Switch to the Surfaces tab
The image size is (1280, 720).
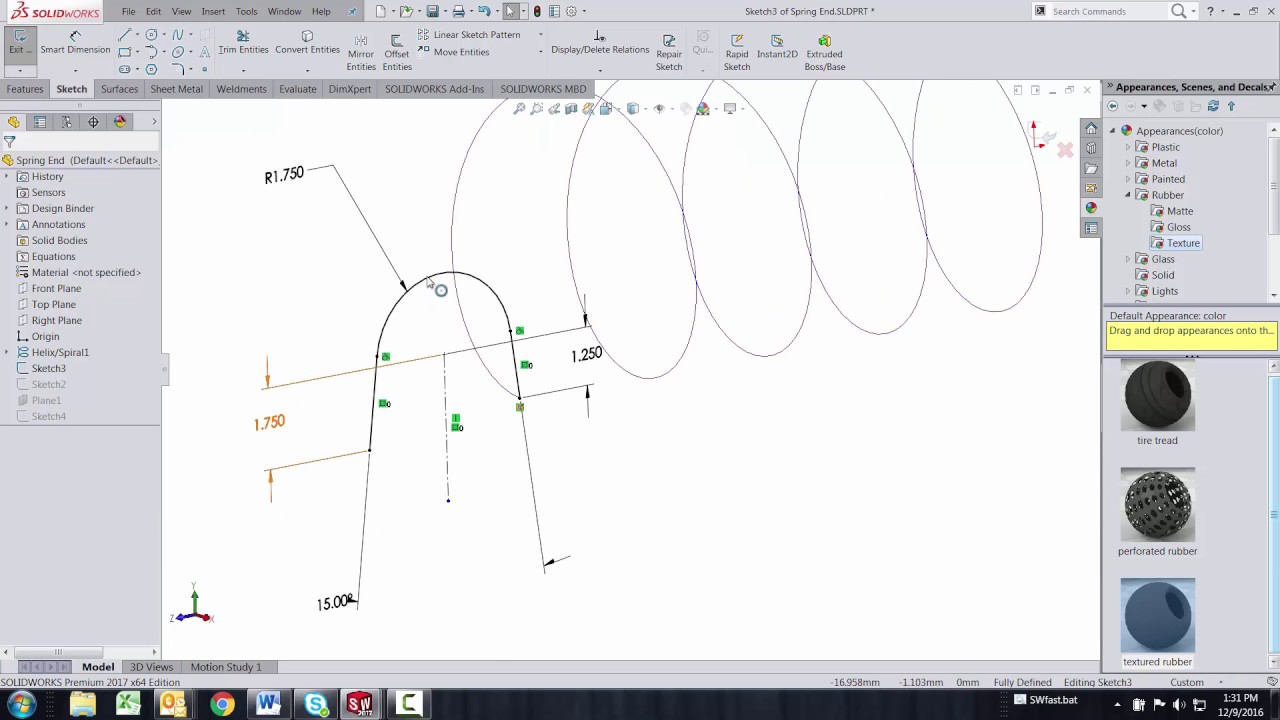pos(119,89)
